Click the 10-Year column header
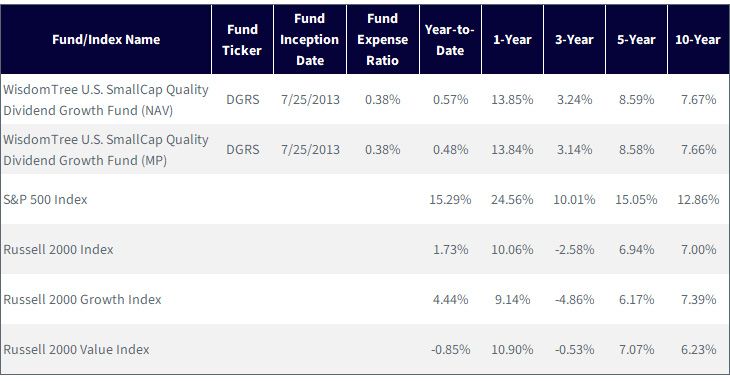730x381 pixels. click(698, 40)
